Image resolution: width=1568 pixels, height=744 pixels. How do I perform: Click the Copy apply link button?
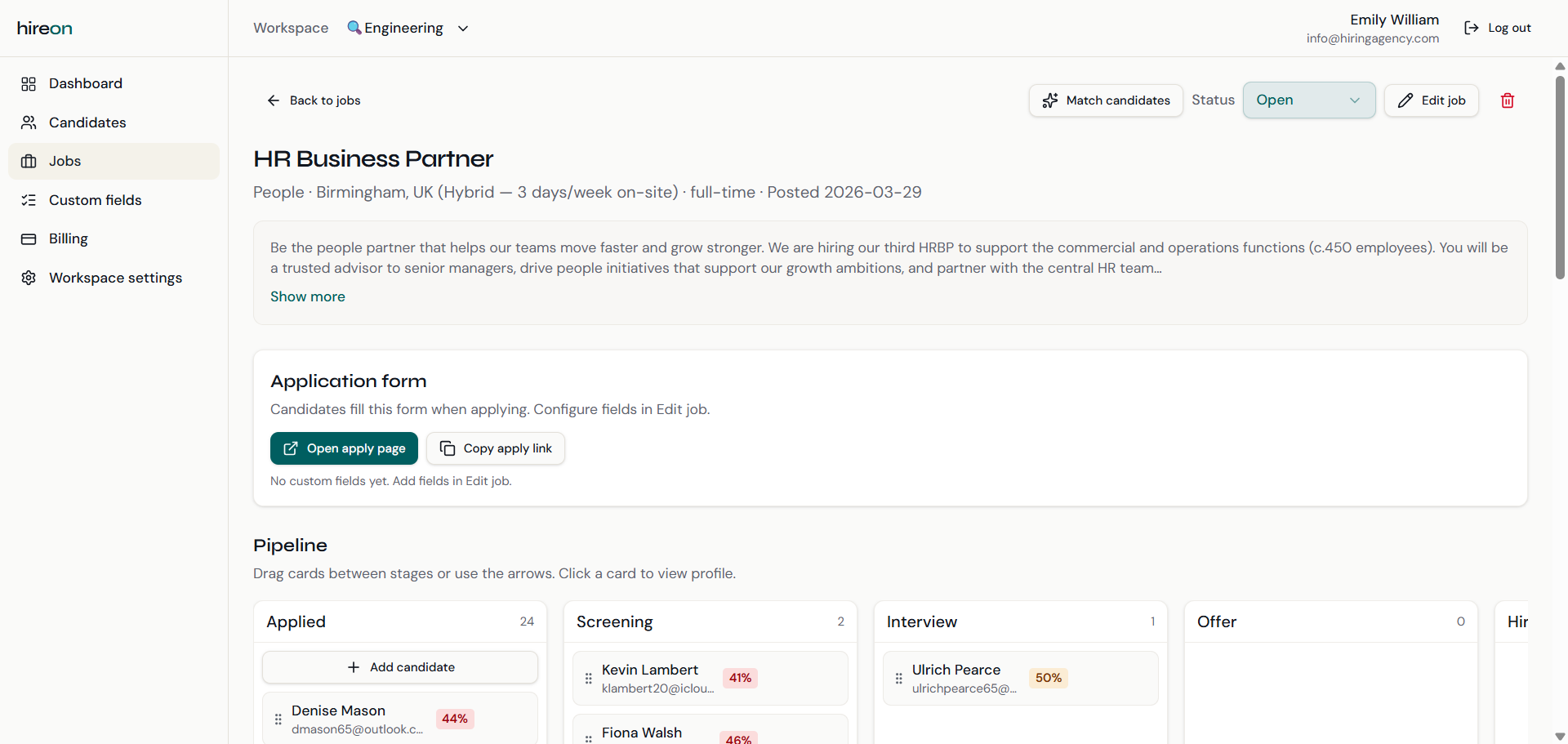(495, 448)
